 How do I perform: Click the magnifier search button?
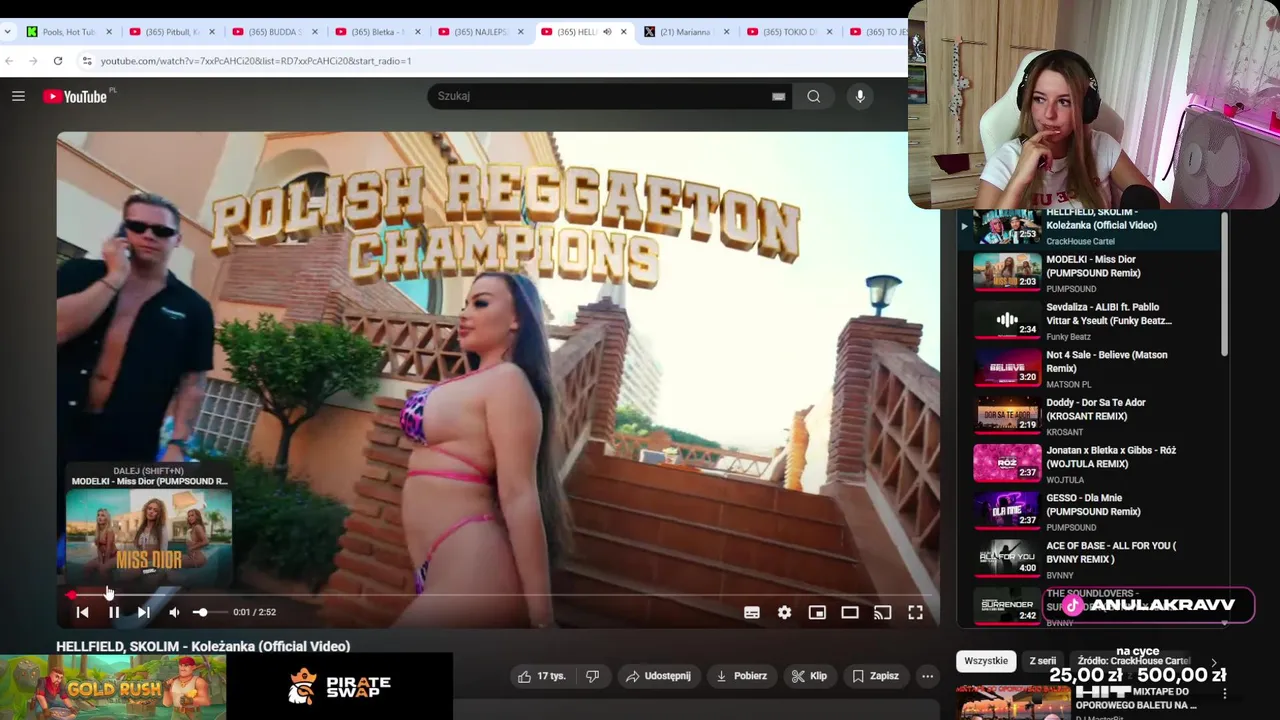tap(814, 96)
